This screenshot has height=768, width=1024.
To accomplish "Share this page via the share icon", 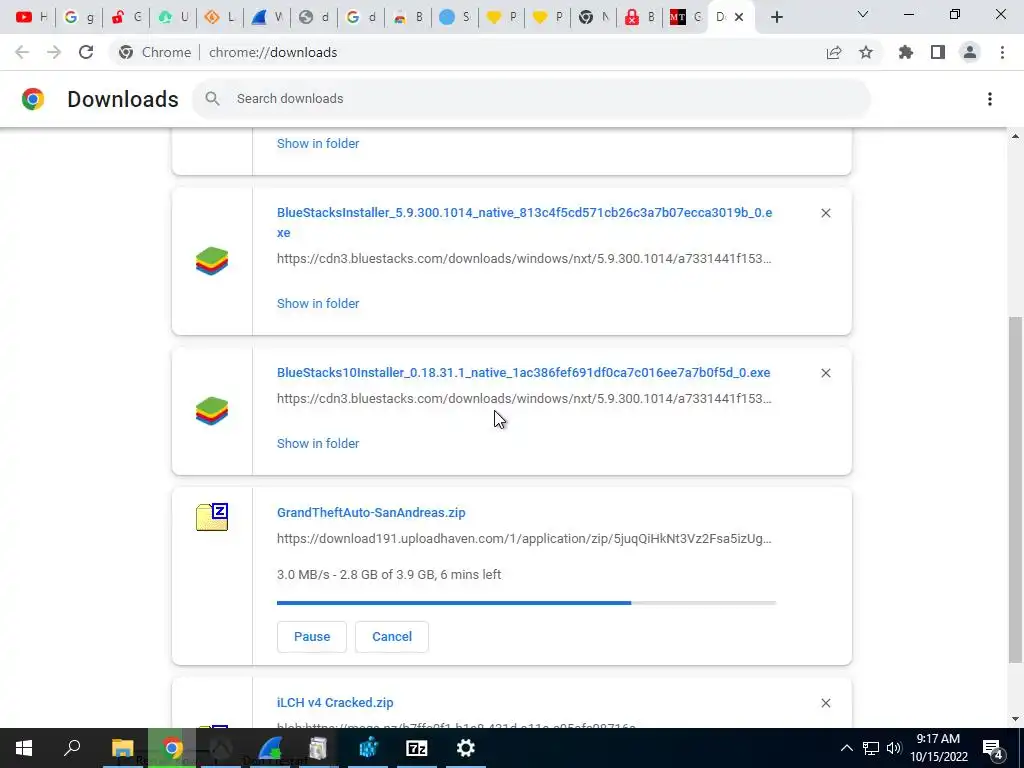I will (x=834, y=52).
